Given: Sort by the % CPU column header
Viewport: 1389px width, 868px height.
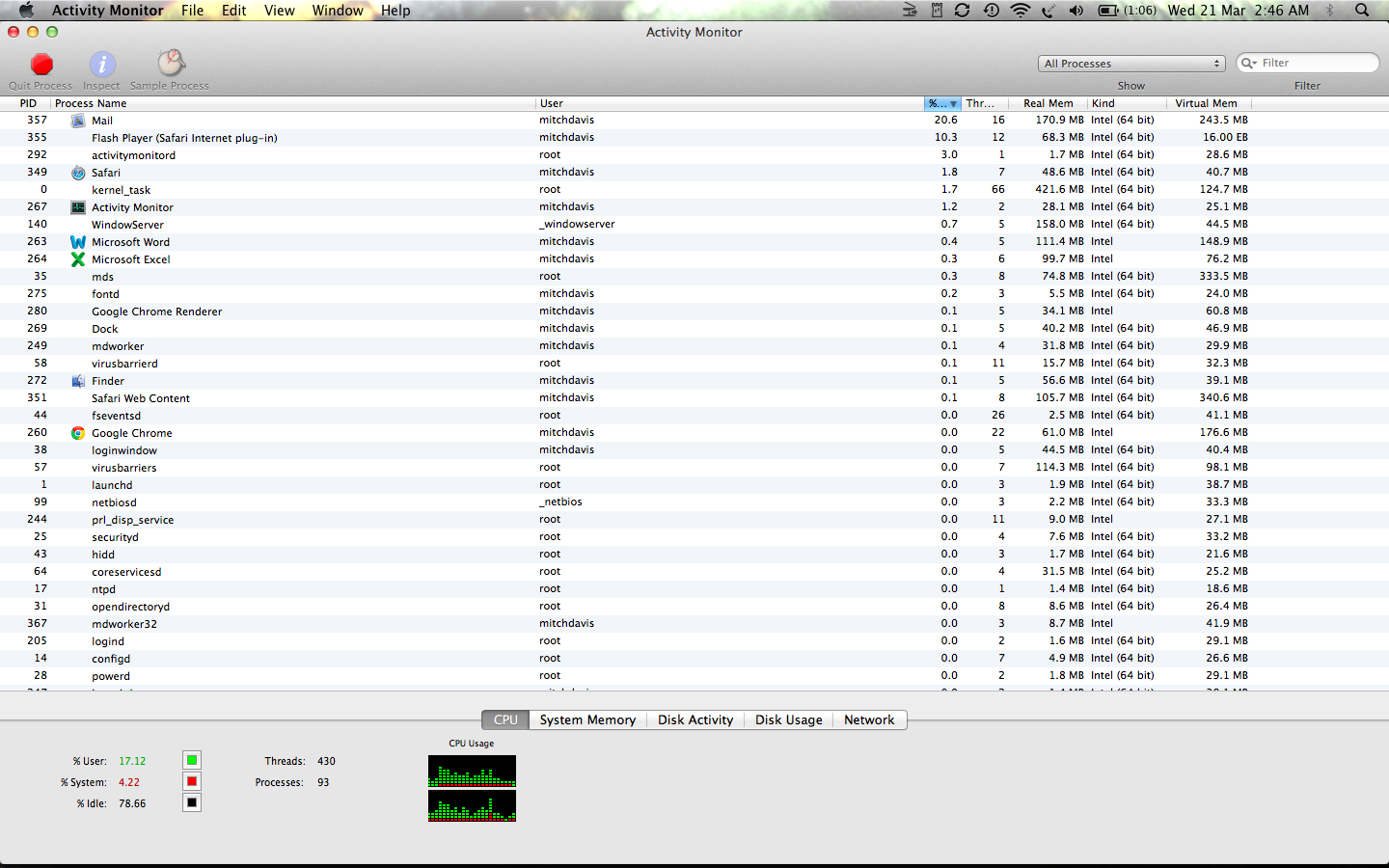Looking at the screenshot, I should [x=942, y=103].
